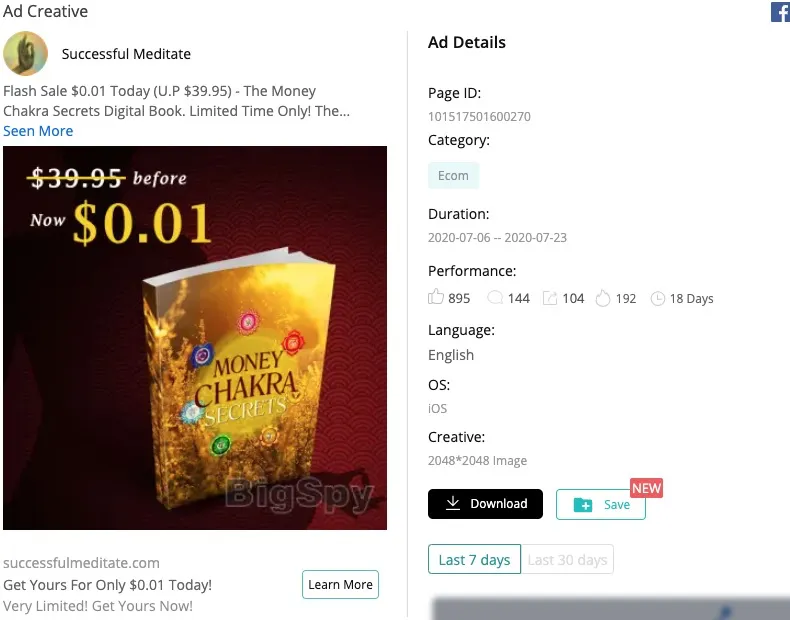Click the Facebook icon in the corner
The height and width of the screenshot is (620, 790).
(x=780, y=12)
